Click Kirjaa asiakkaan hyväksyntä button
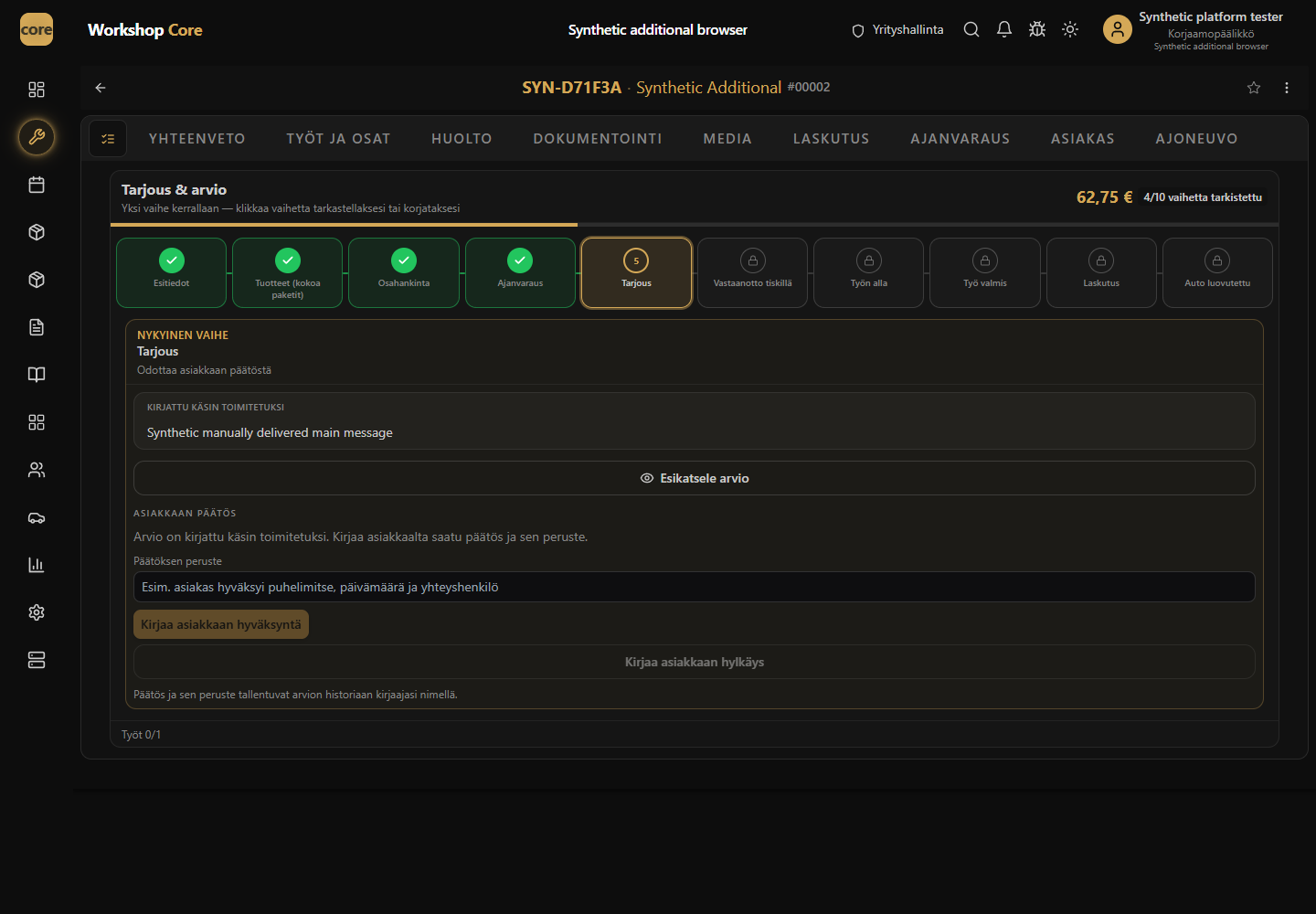 click(221, 624)
